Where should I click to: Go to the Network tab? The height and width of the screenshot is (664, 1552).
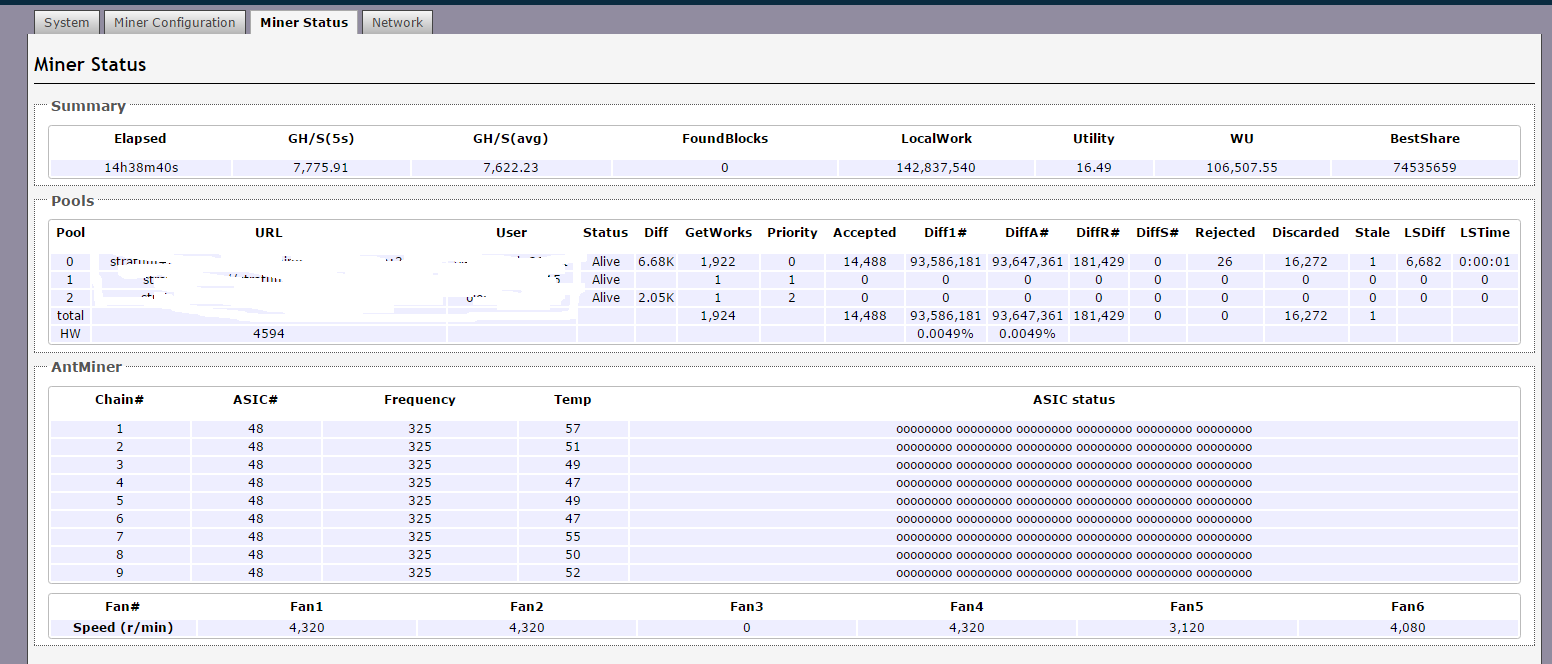click(397, 22)
